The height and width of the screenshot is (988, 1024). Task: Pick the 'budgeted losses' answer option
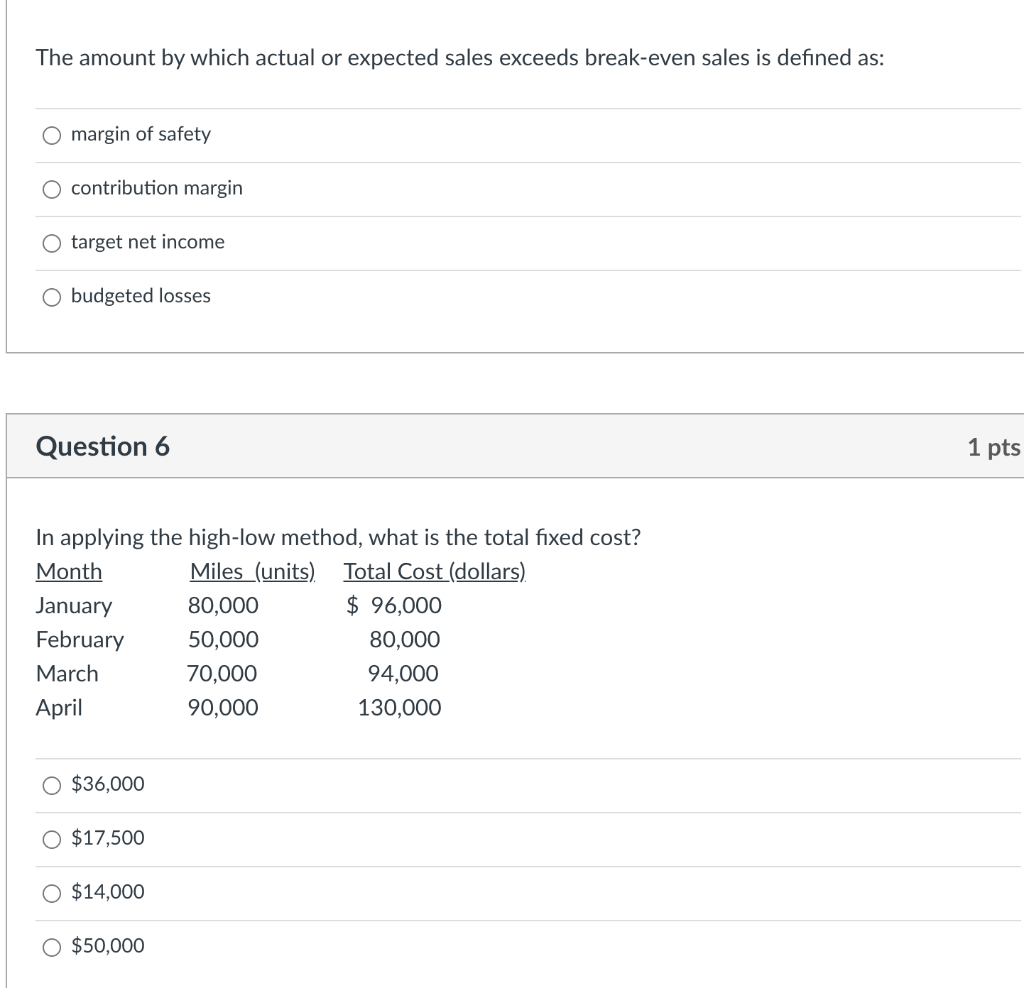[x=52, y=297]
